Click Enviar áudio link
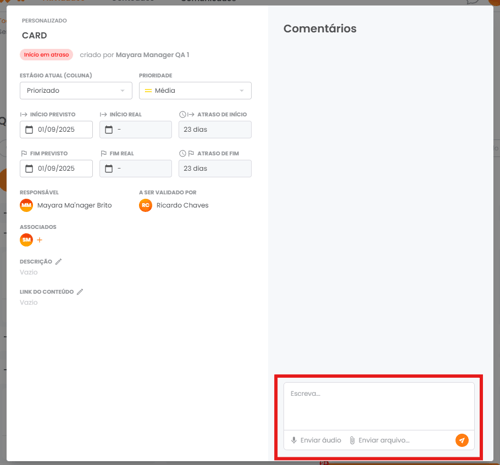 [321, 440]
